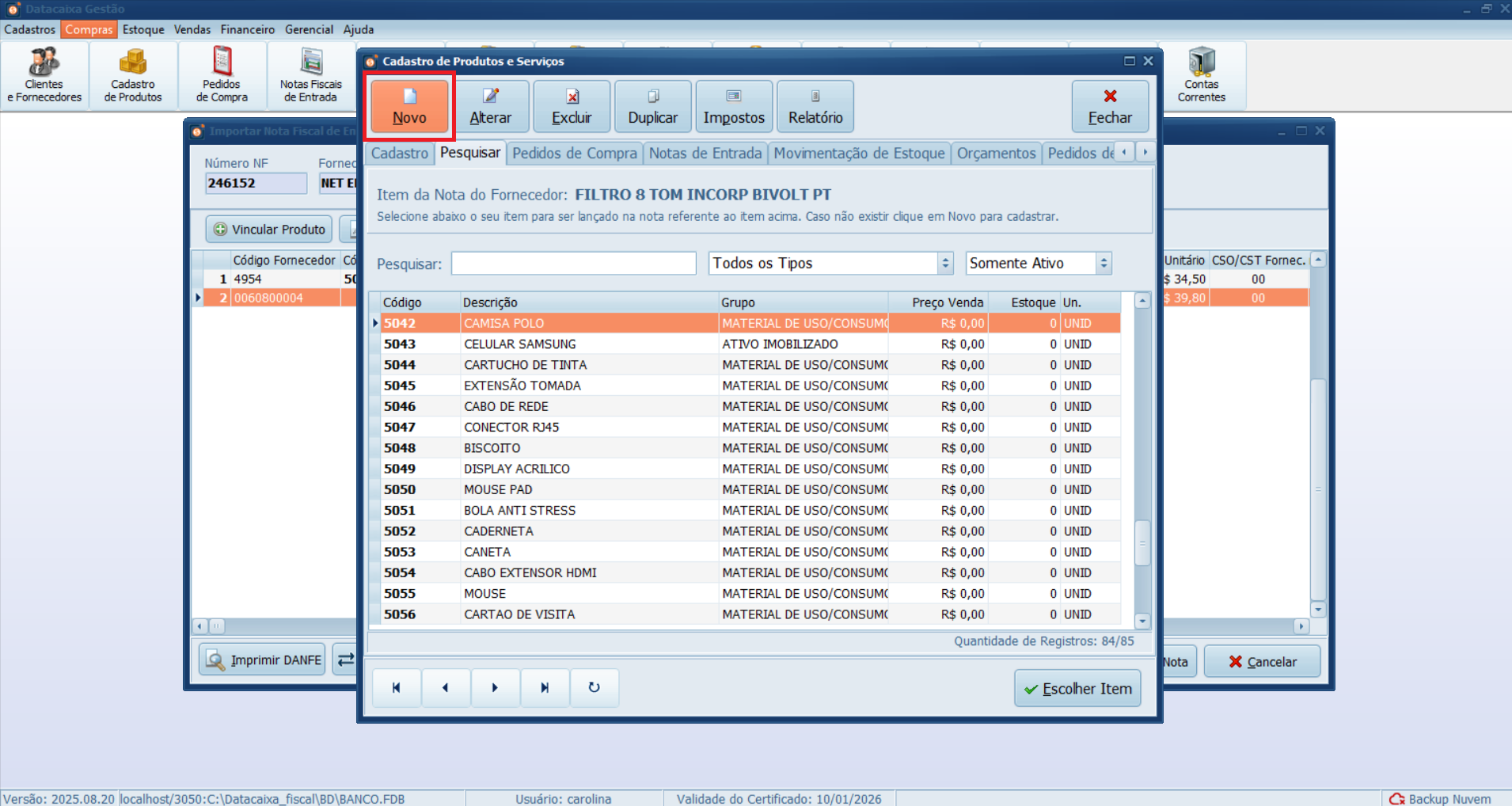1512x806 pixels.
Task: Open the Gerencial menu
Action: [x=309, y=29]
